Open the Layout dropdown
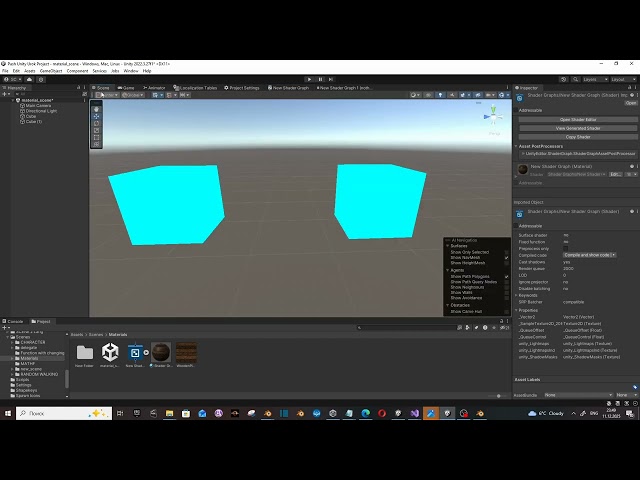The height and width of the screenshot is (480, 640). pyautogui.click(x=623, y=79)
